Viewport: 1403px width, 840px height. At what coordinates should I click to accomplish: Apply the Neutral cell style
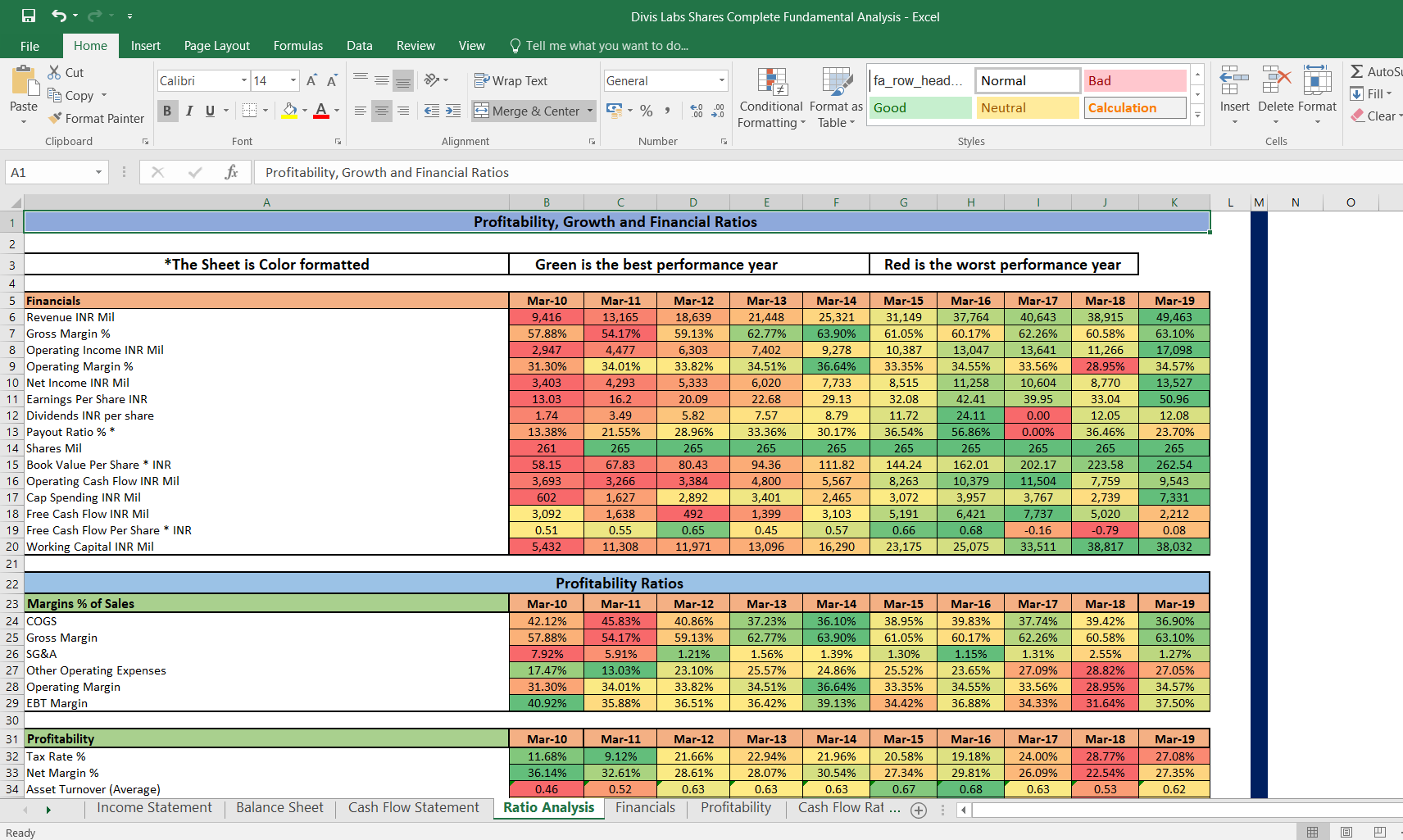[1028, 107]
